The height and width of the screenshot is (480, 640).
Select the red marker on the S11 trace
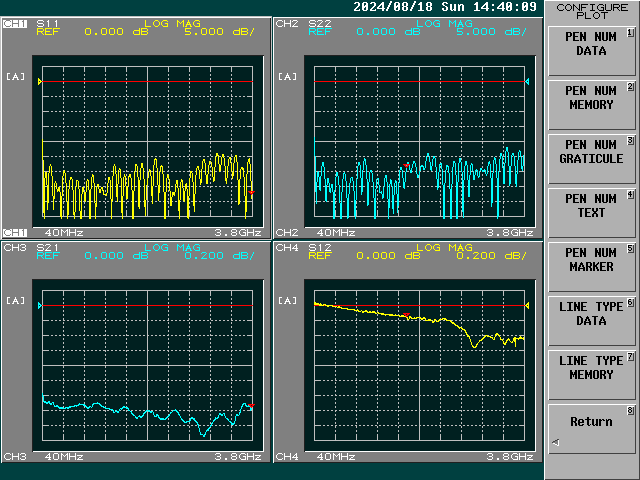(x=251, y=192)
